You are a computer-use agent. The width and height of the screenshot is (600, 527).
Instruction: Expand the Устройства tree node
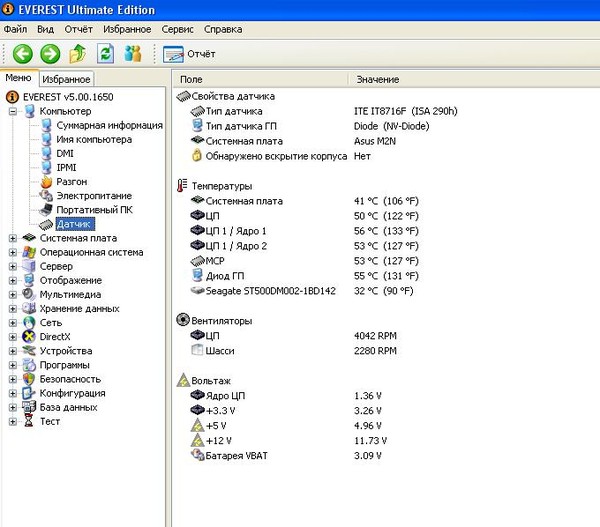(x=13, y=351)
